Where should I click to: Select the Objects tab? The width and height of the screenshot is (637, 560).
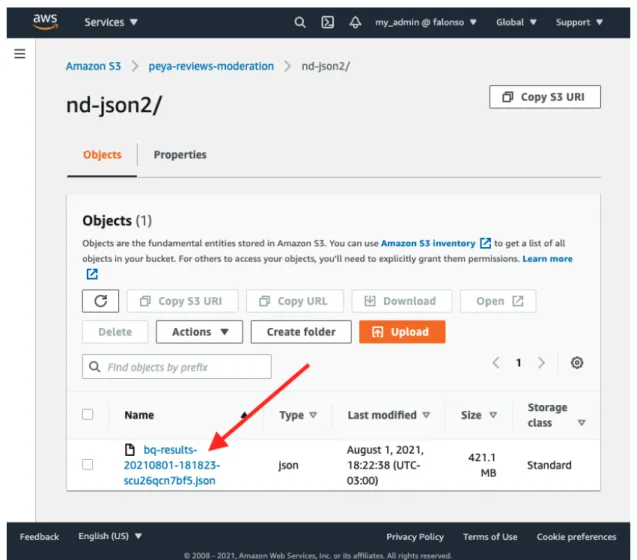102,155
